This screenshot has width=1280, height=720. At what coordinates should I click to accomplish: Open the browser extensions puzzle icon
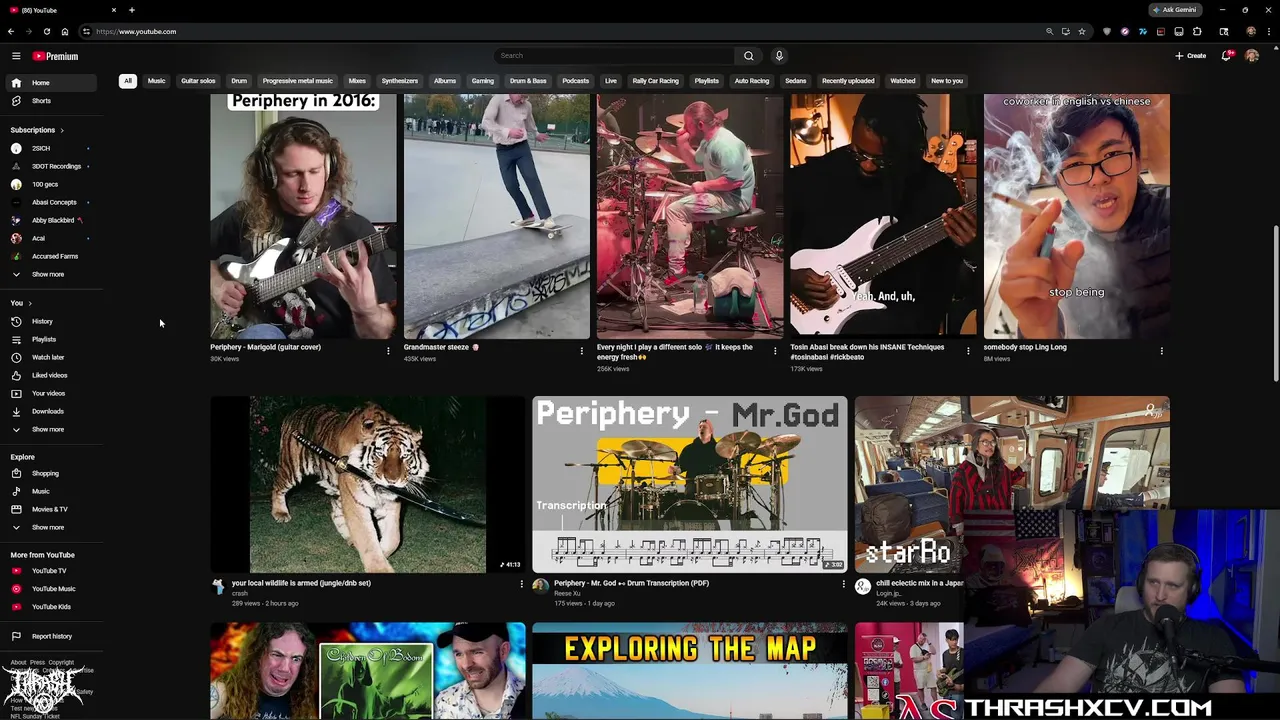(x=1197, y=31)
